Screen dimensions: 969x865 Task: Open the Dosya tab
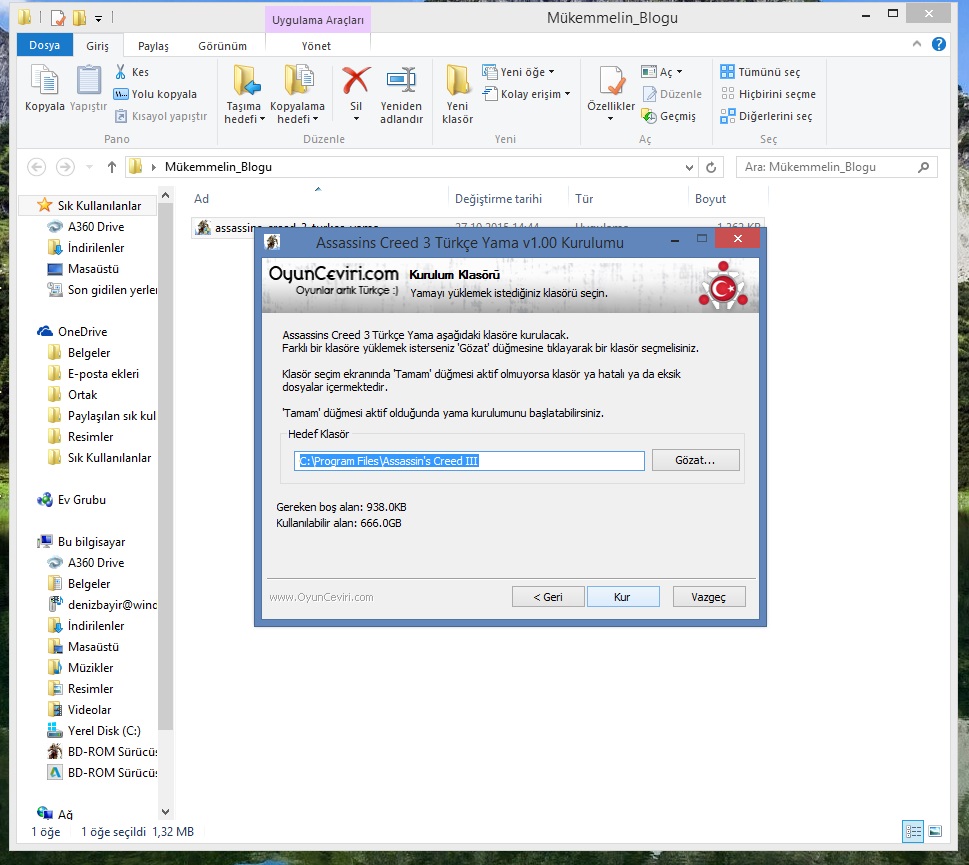point(44,45)
